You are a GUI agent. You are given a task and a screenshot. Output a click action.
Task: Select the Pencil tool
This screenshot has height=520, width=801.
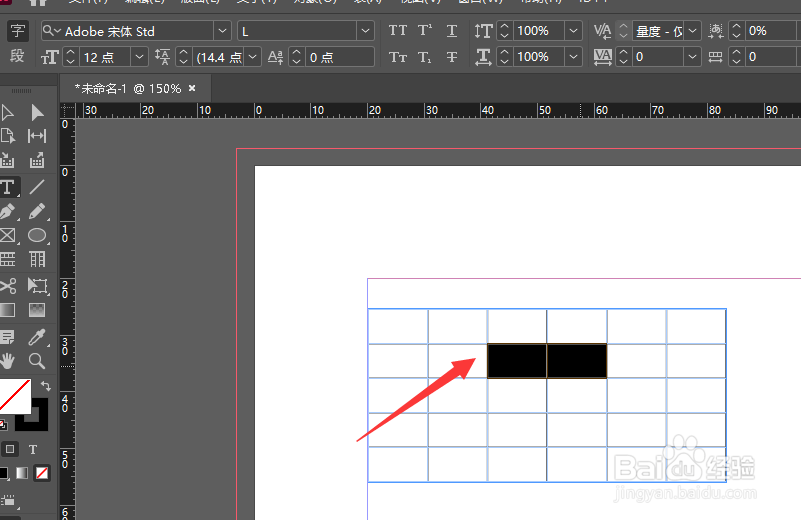pos(37,211)
